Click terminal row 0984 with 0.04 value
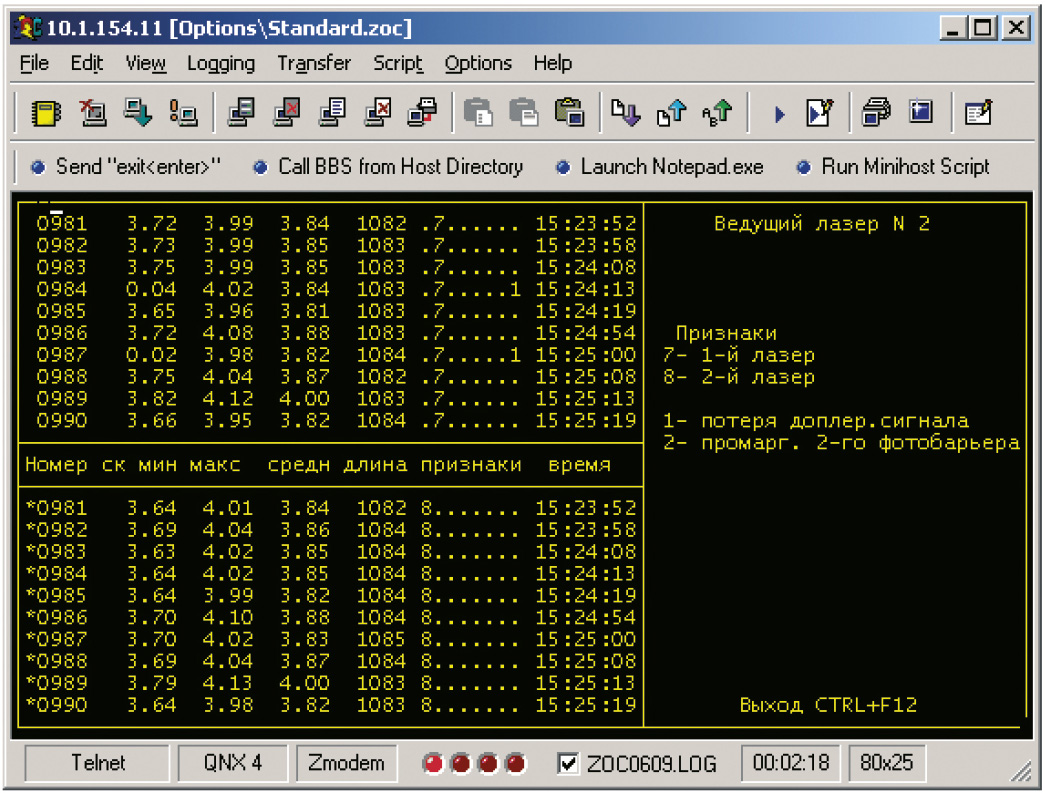This screenshot has height=793, width=1045. click(336, 289)
